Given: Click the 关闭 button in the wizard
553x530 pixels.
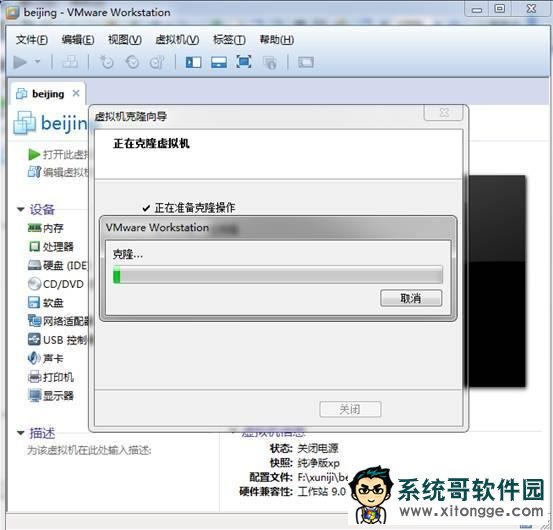Looking at the screenshot, I should pos(350,409).
